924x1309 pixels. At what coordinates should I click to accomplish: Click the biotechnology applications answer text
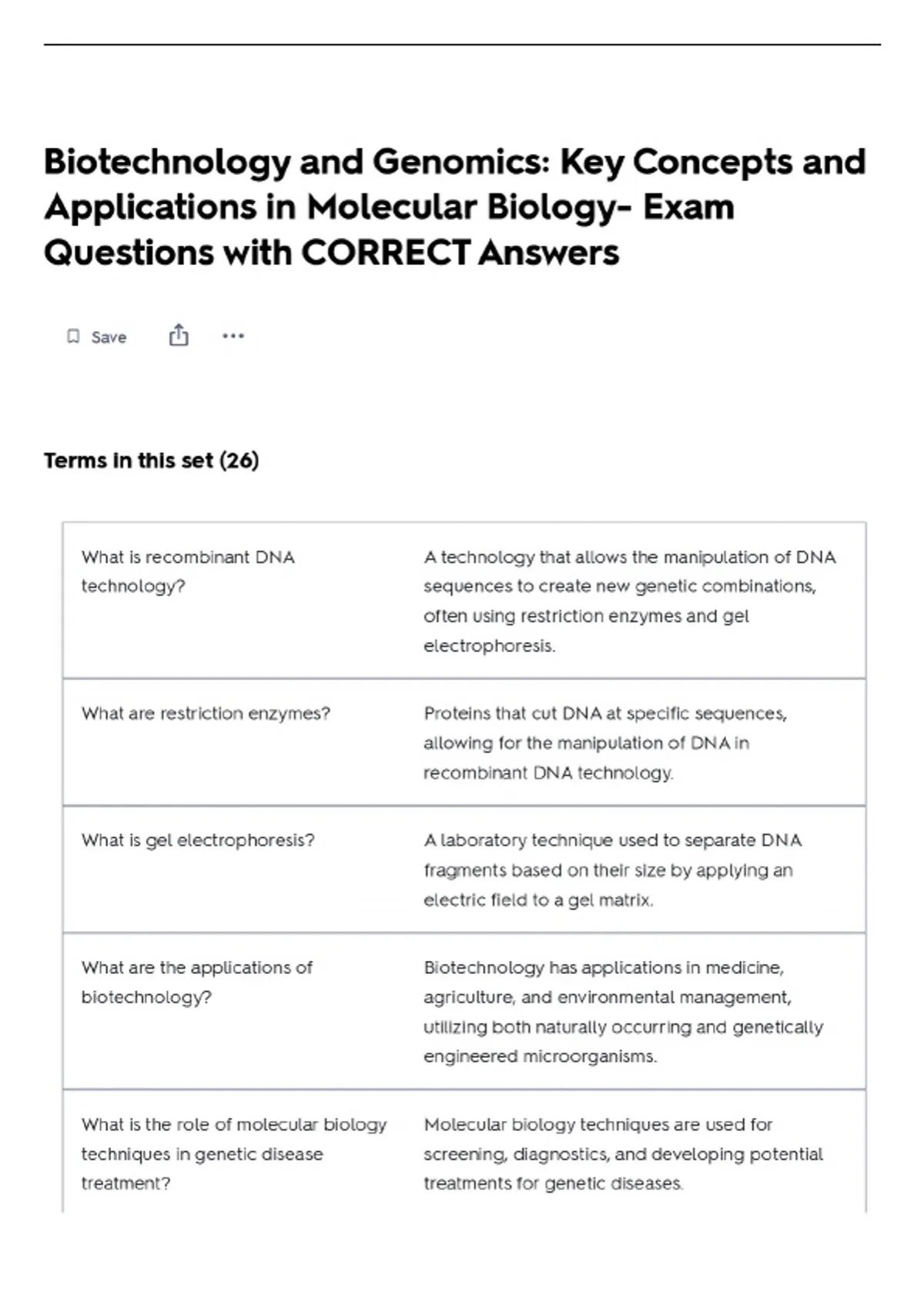pyautogui.click(x=624, y=1012)
